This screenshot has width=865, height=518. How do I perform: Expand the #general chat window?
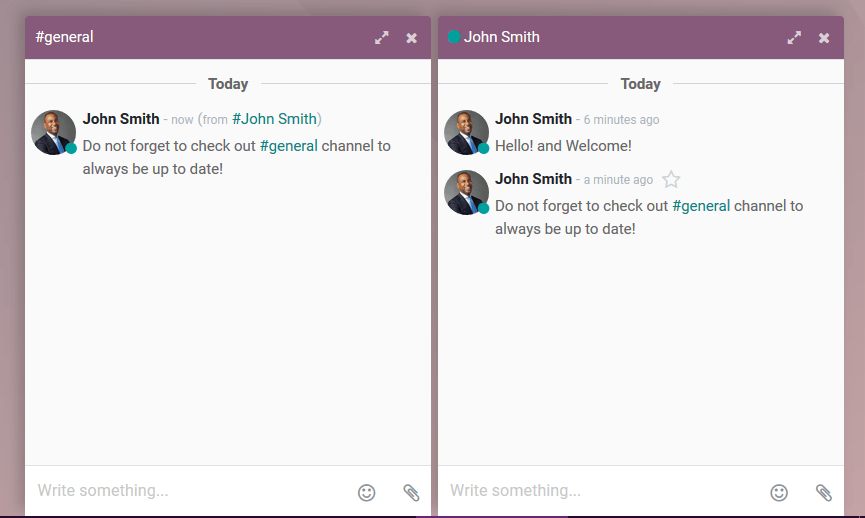tap(382, 38)
